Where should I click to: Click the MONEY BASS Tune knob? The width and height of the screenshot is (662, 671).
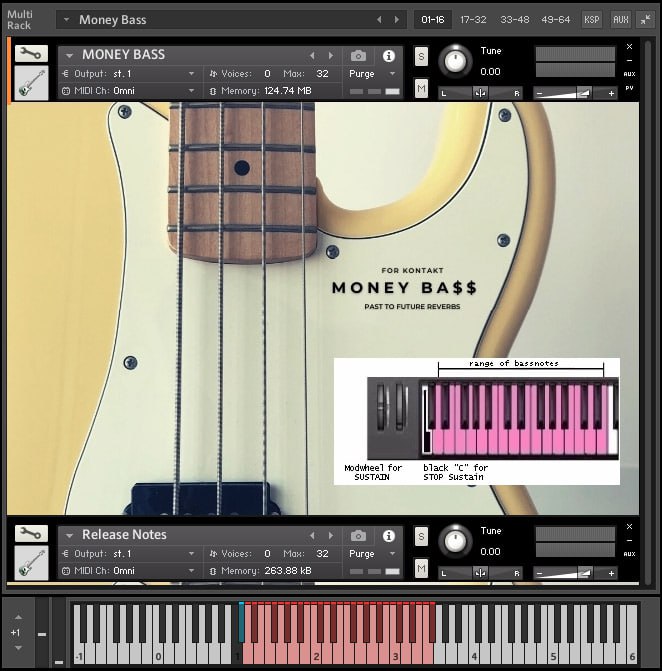455,61
